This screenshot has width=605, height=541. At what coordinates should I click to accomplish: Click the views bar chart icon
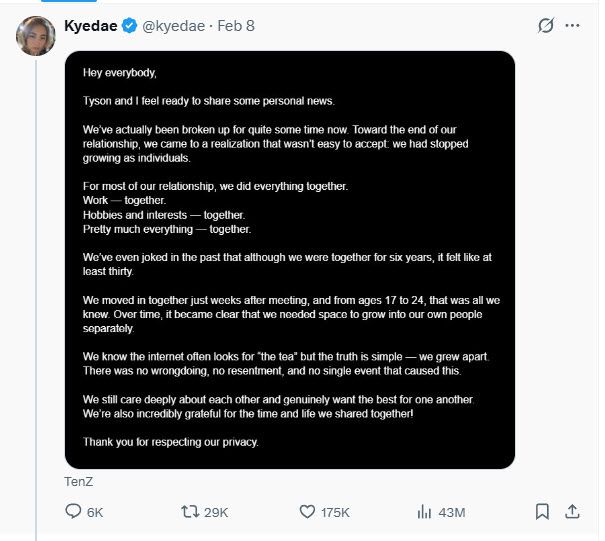tap(423, 511)
